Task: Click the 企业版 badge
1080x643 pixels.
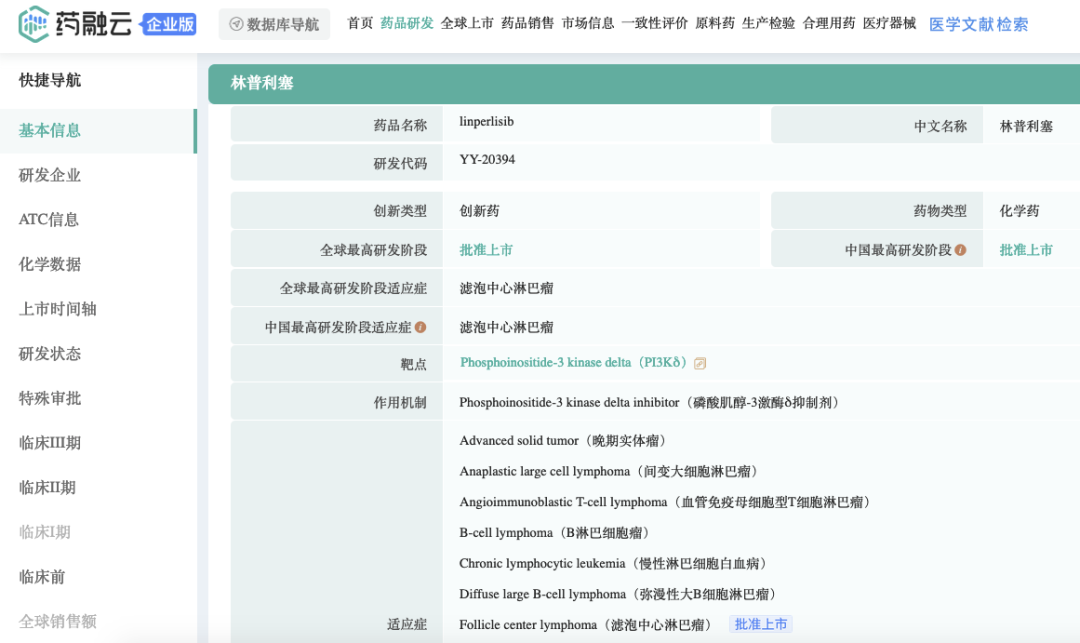Action: coord(169,25)
